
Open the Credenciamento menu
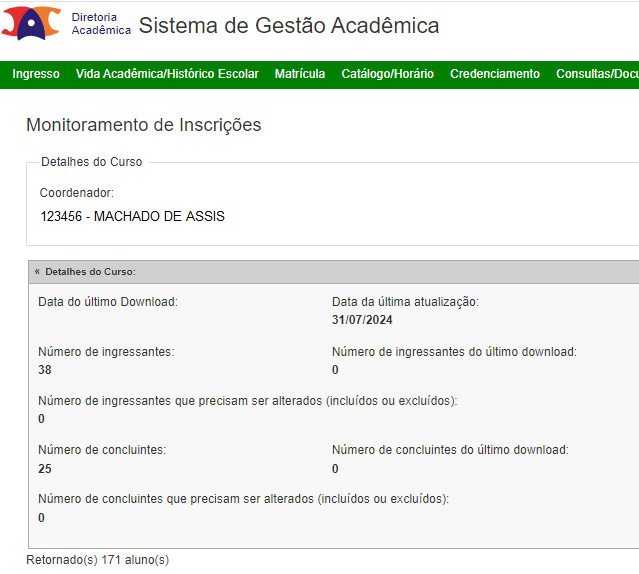[495, 74]
